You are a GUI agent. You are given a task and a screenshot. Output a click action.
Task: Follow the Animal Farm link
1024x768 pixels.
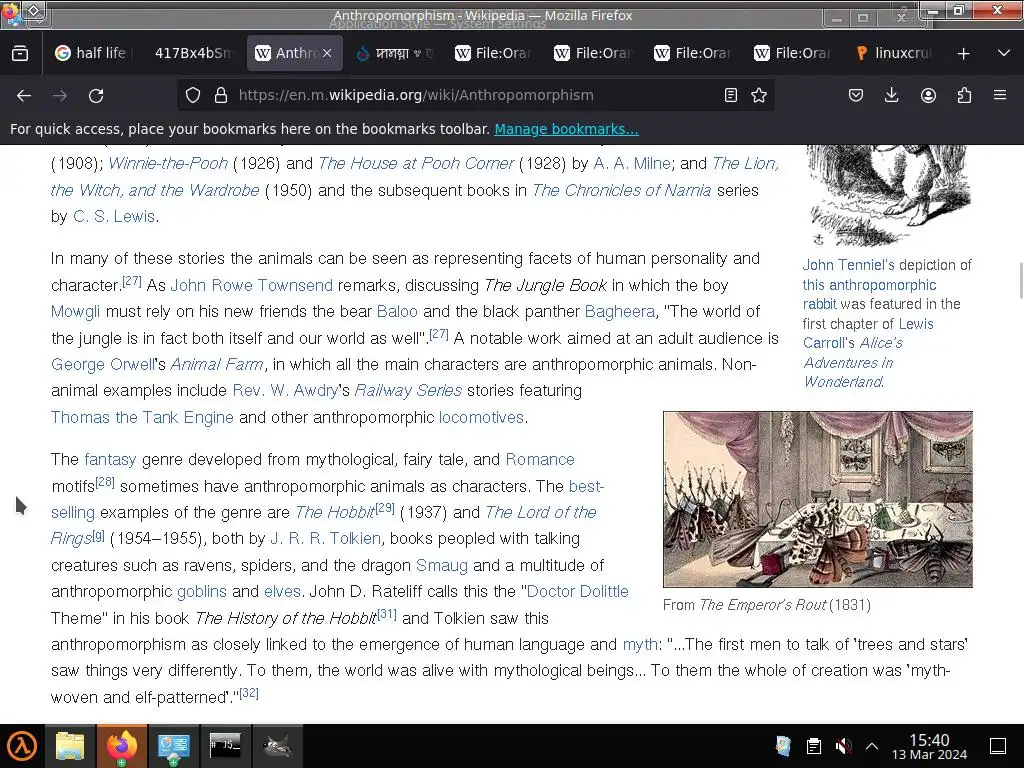[x=217, y=364]
